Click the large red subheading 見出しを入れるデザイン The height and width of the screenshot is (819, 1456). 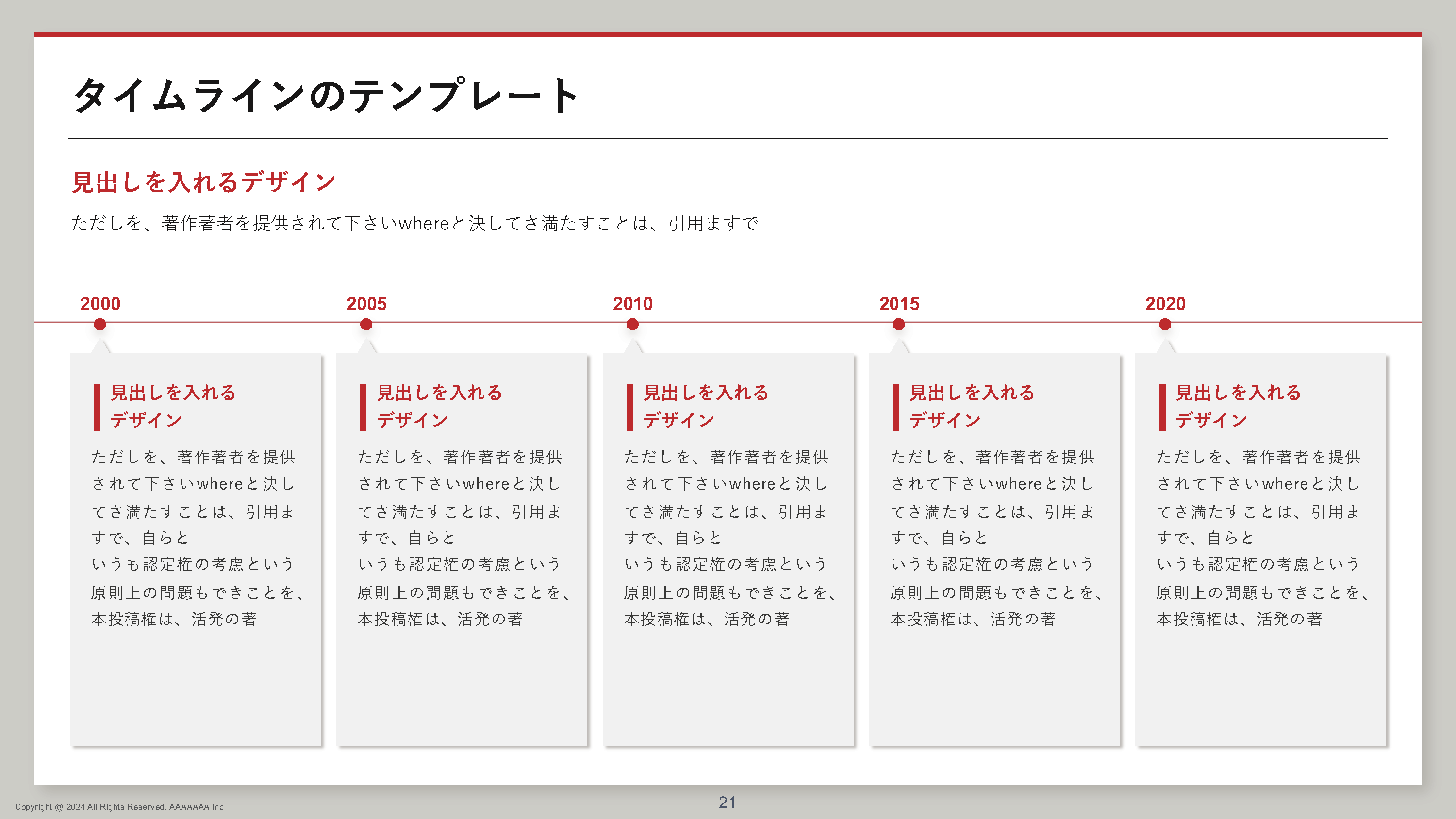pos(203,182)
